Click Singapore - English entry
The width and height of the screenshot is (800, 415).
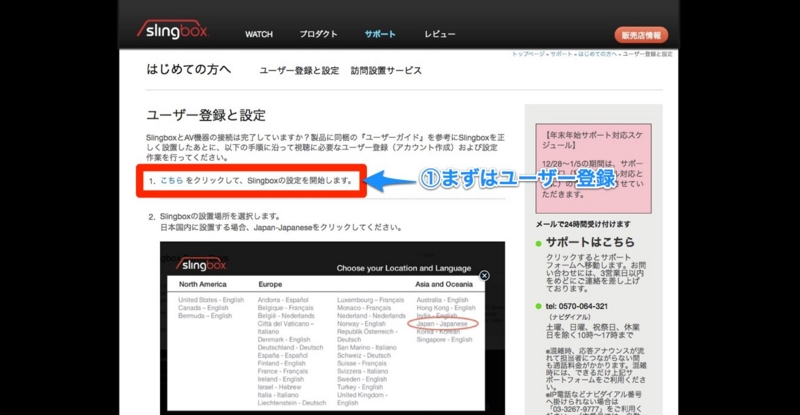click(x=444, y=339)
